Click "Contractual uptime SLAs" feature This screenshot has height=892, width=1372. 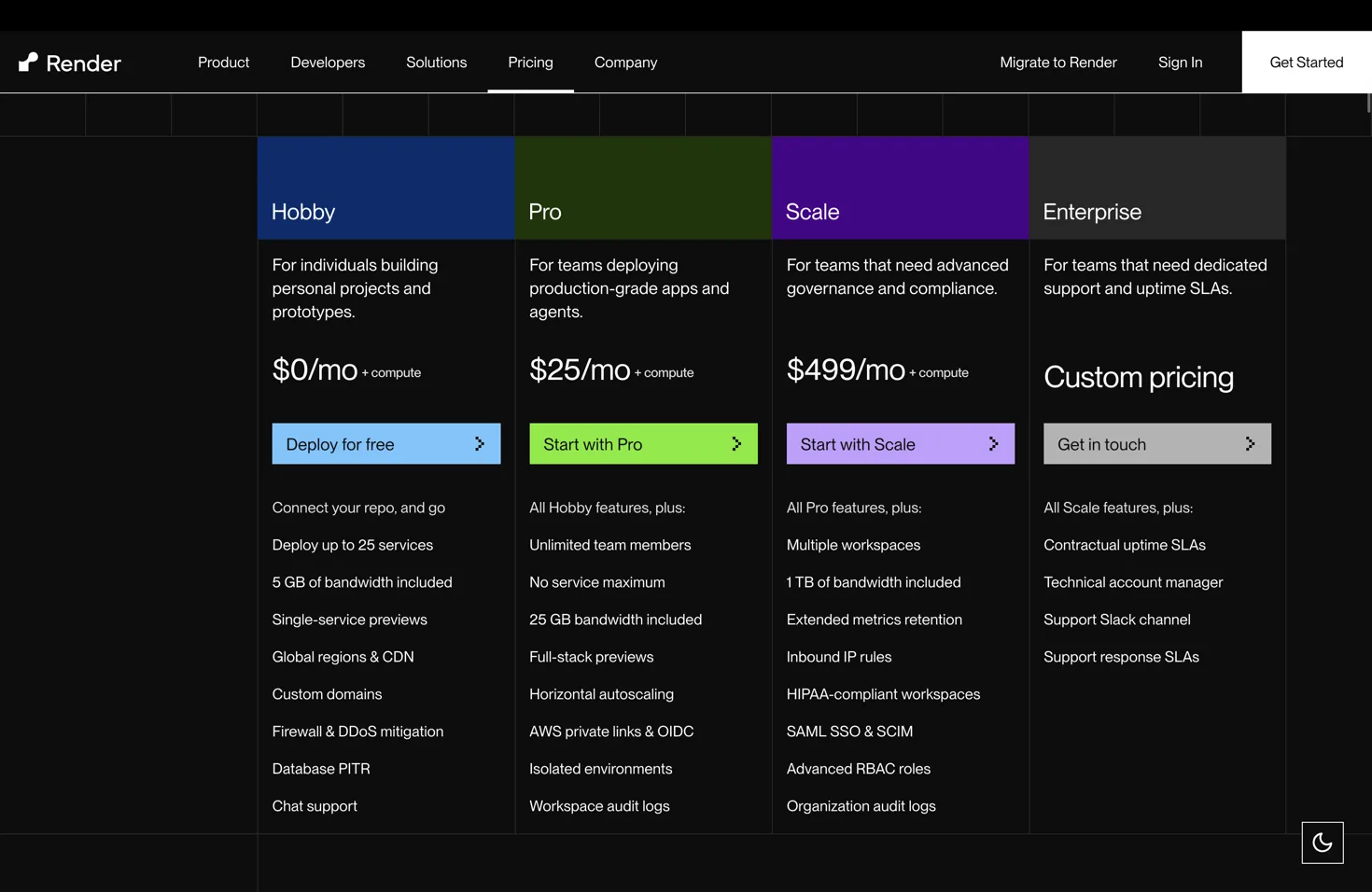point(1125,545)
